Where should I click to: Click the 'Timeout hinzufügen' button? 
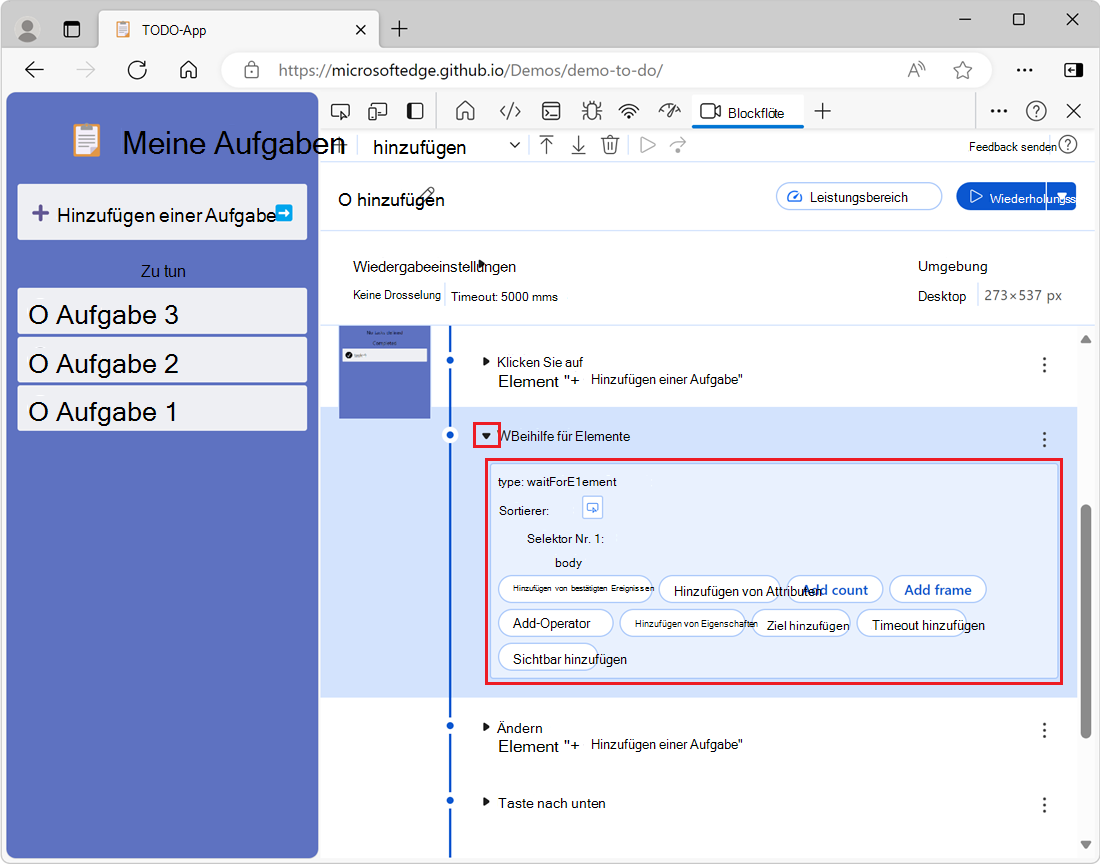point(911,625)
